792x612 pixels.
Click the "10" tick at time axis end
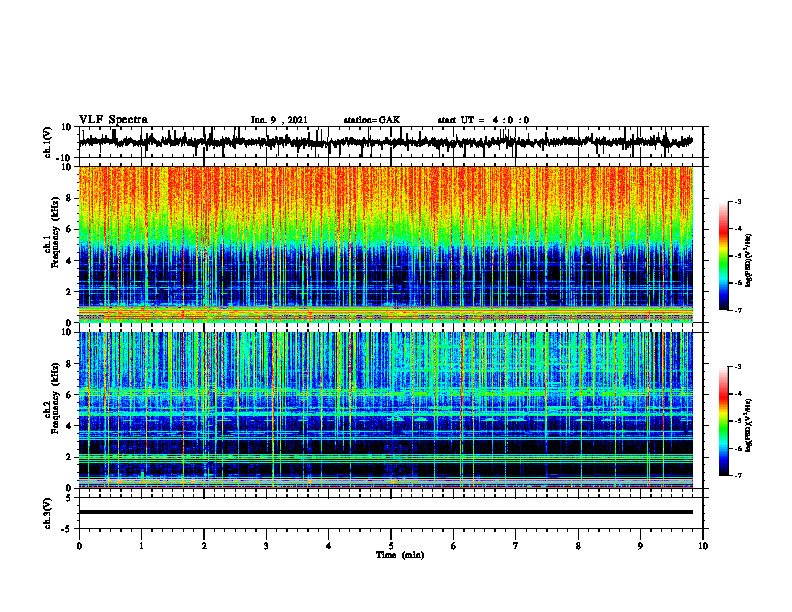click(703, 546)
